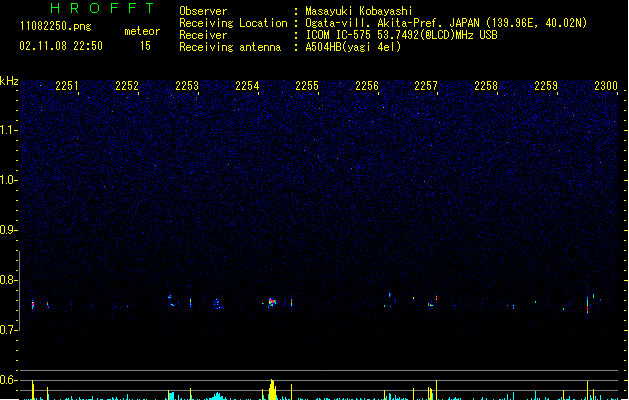Click the 2254 time marker
Image resolution: width=629 pixels, height=400 pixels.
pyautogui.click(x=247, y=86)
